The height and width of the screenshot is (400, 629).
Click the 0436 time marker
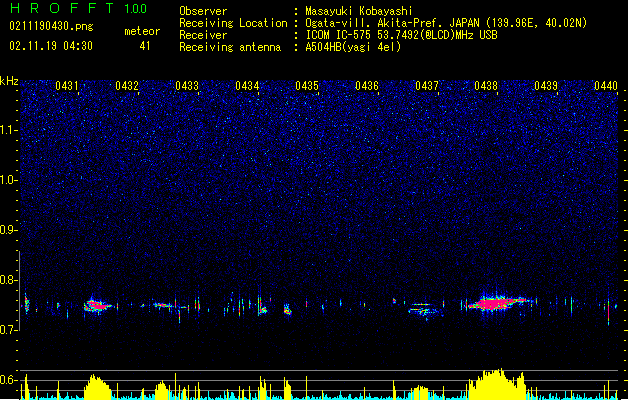tap(367, 86)
